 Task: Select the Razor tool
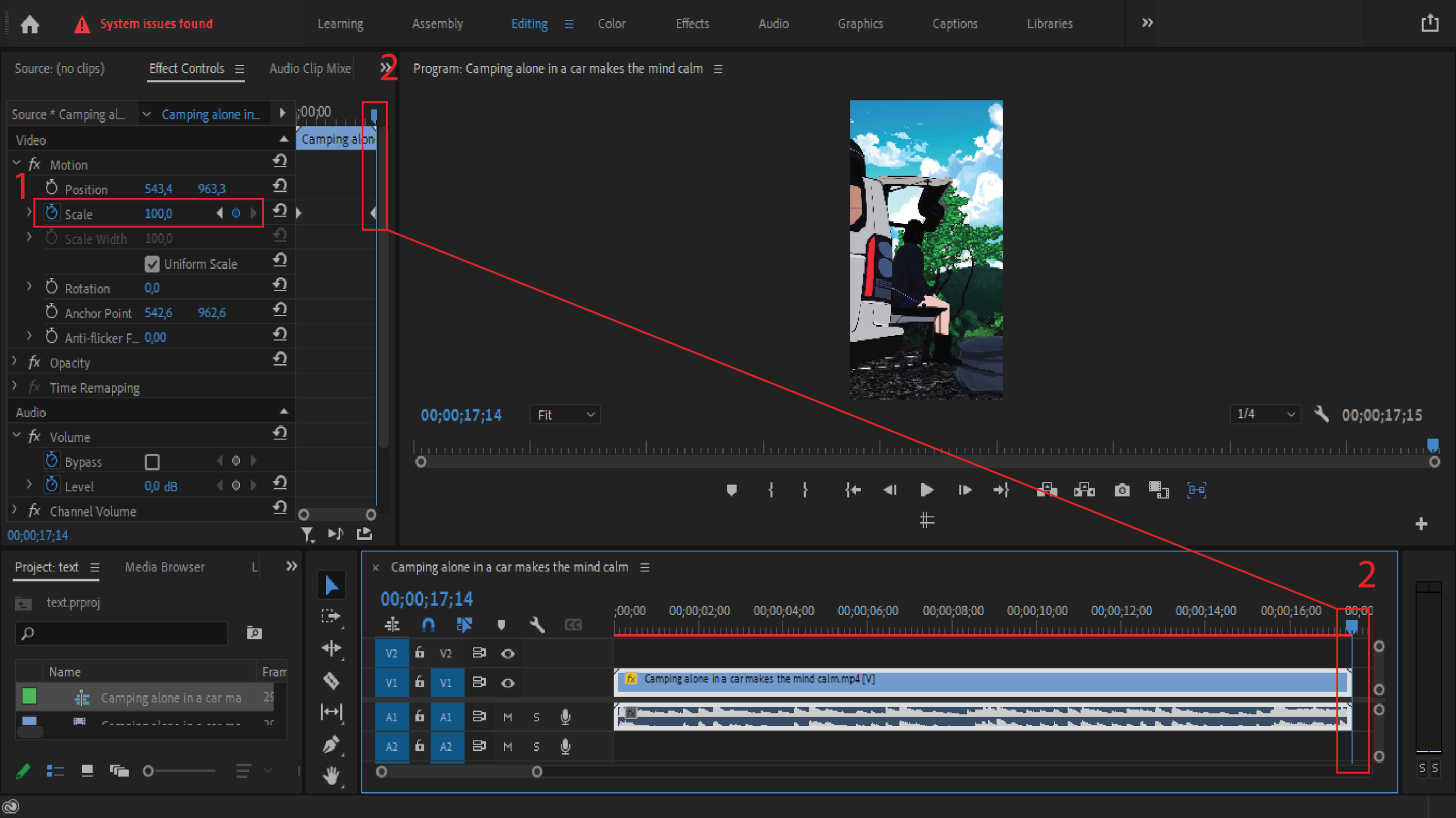pos(332,680)
